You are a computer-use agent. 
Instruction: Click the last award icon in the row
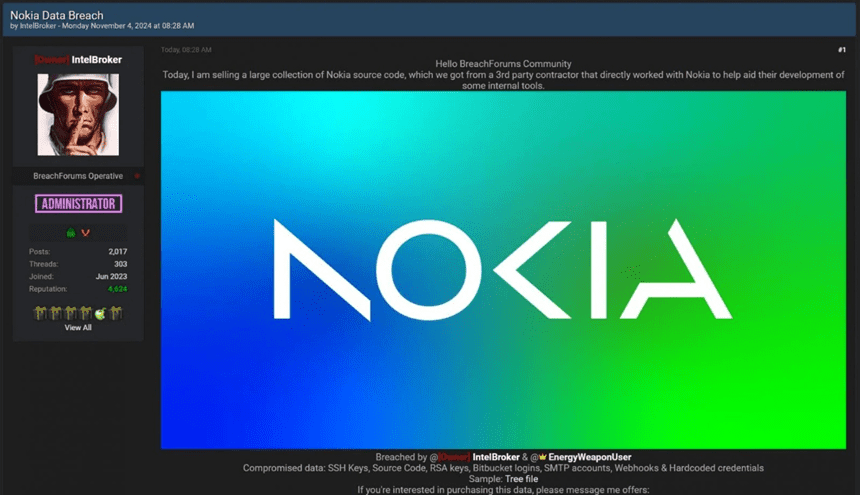[x=115, y=314]
